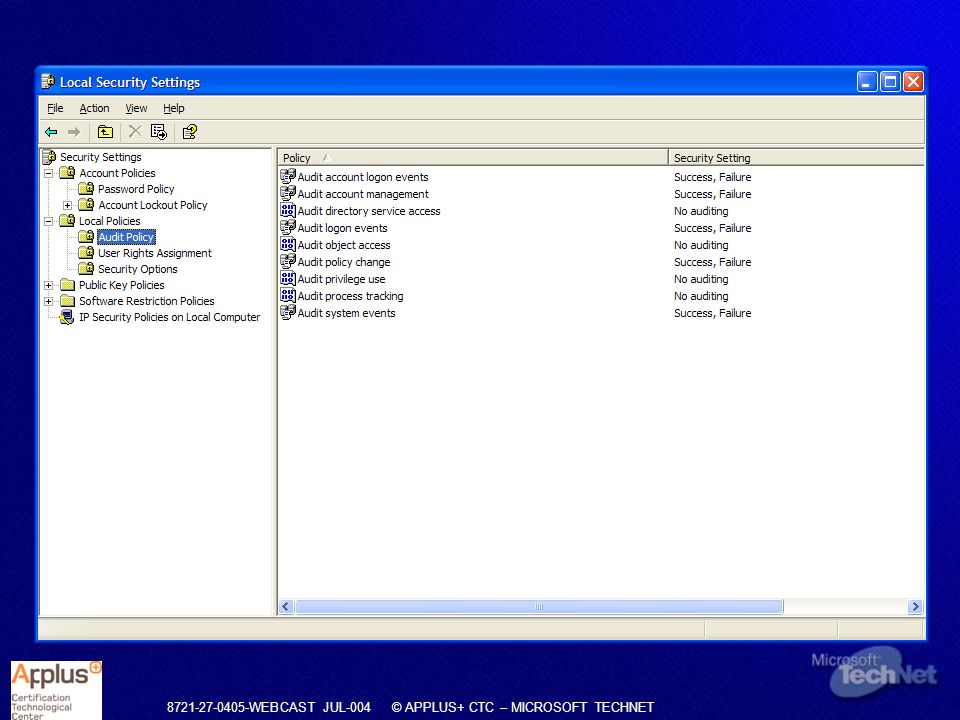Click Success, Failure value for system events

pyautogui.click(x=712, y=313)
